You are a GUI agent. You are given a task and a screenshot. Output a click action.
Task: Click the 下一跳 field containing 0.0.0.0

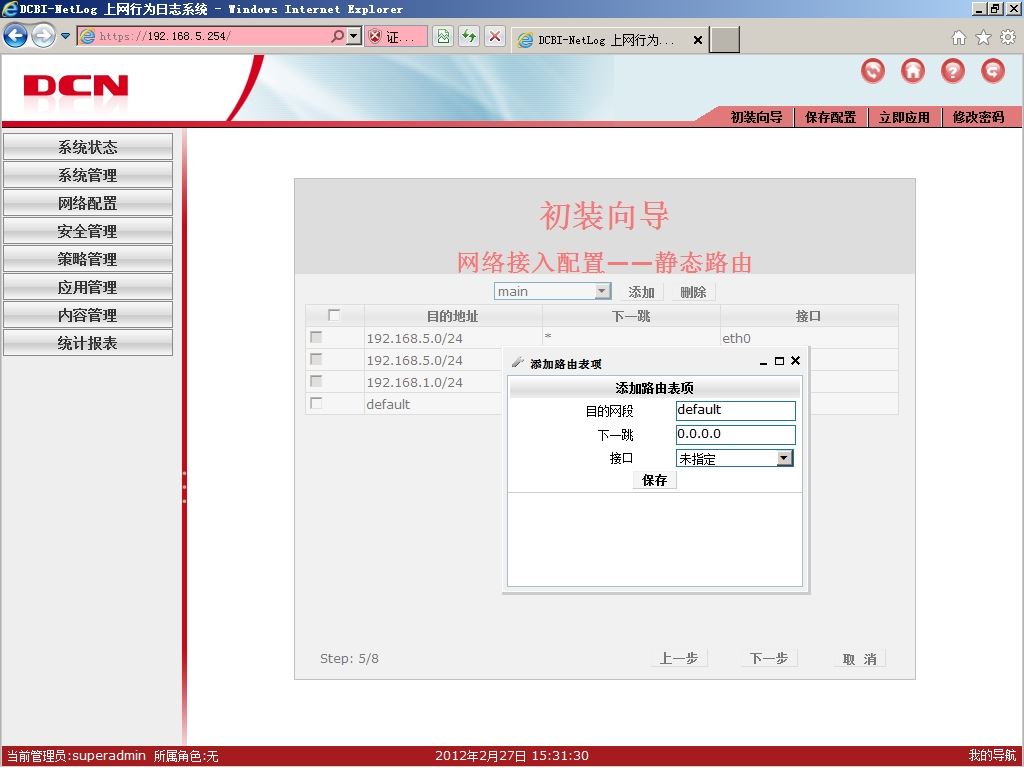click(735, 435)
